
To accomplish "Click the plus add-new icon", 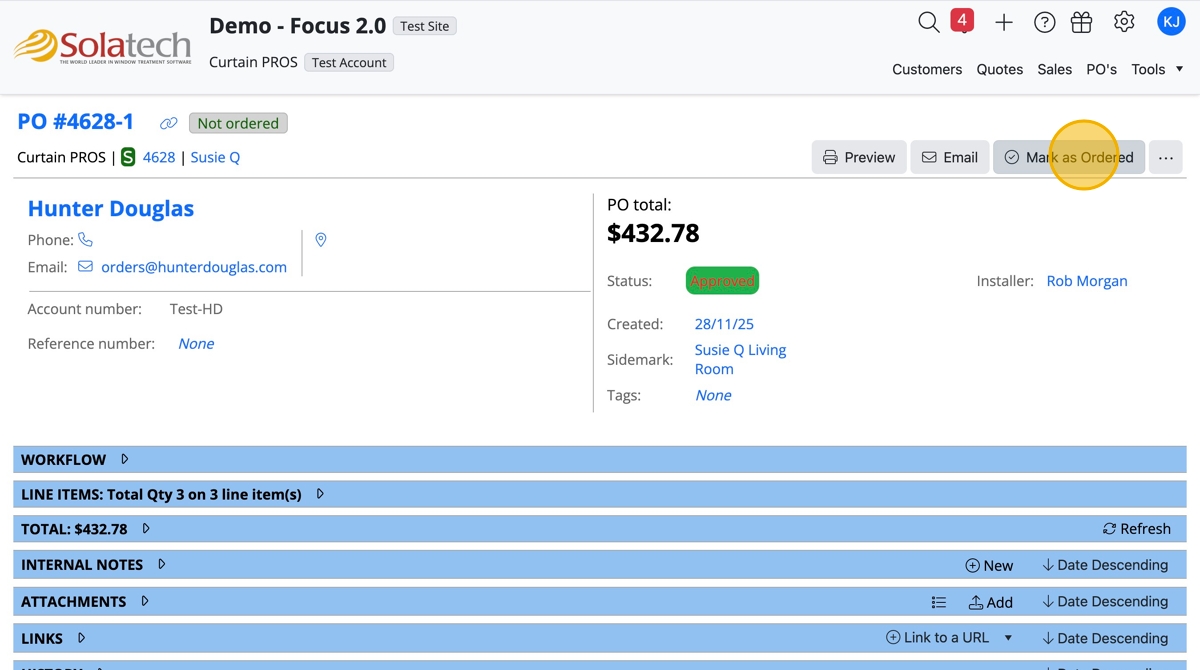I will point(1004,22).
